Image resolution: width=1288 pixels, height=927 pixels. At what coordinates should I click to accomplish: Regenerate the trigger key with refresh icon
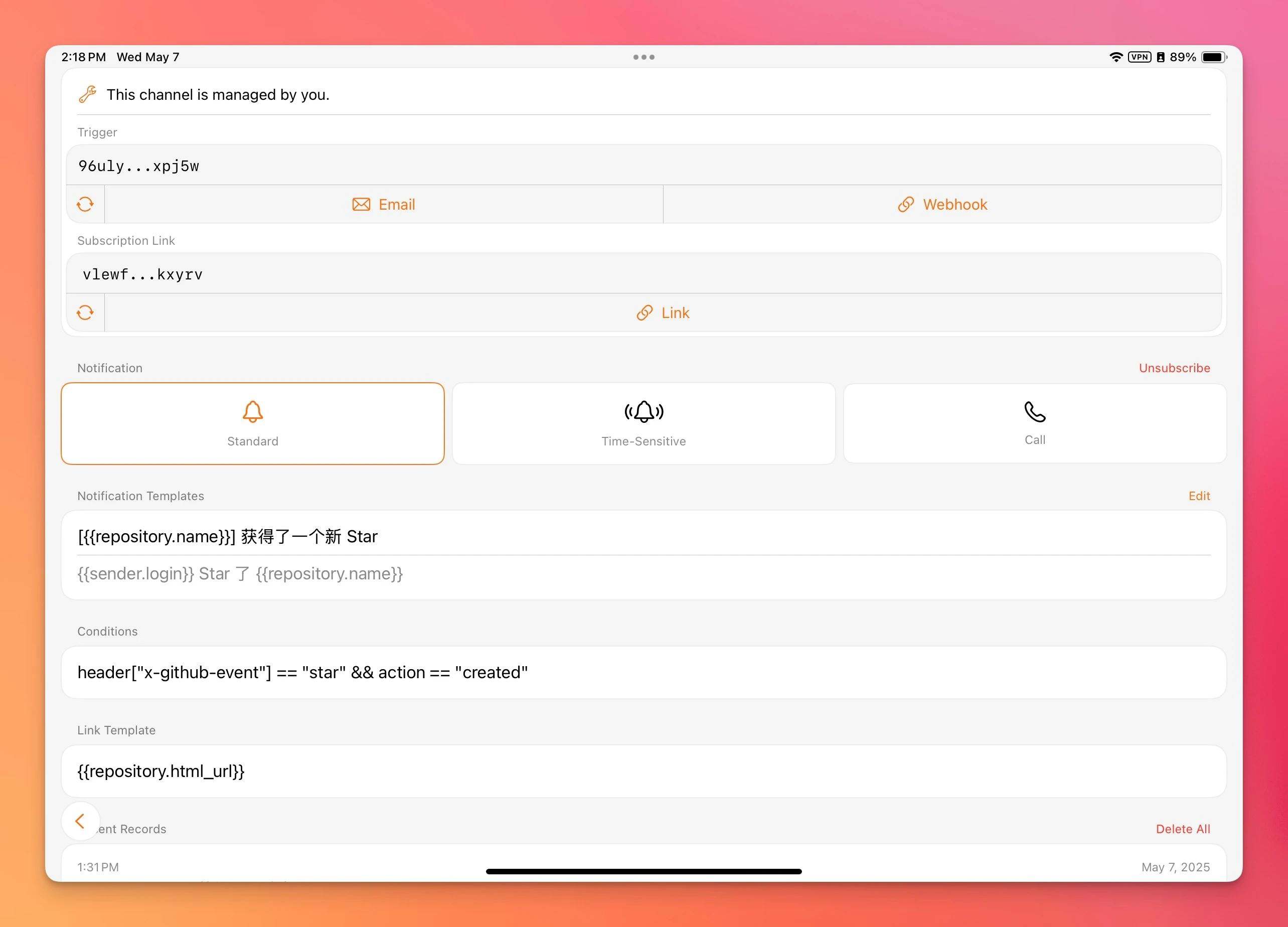(x=85, y=205)
